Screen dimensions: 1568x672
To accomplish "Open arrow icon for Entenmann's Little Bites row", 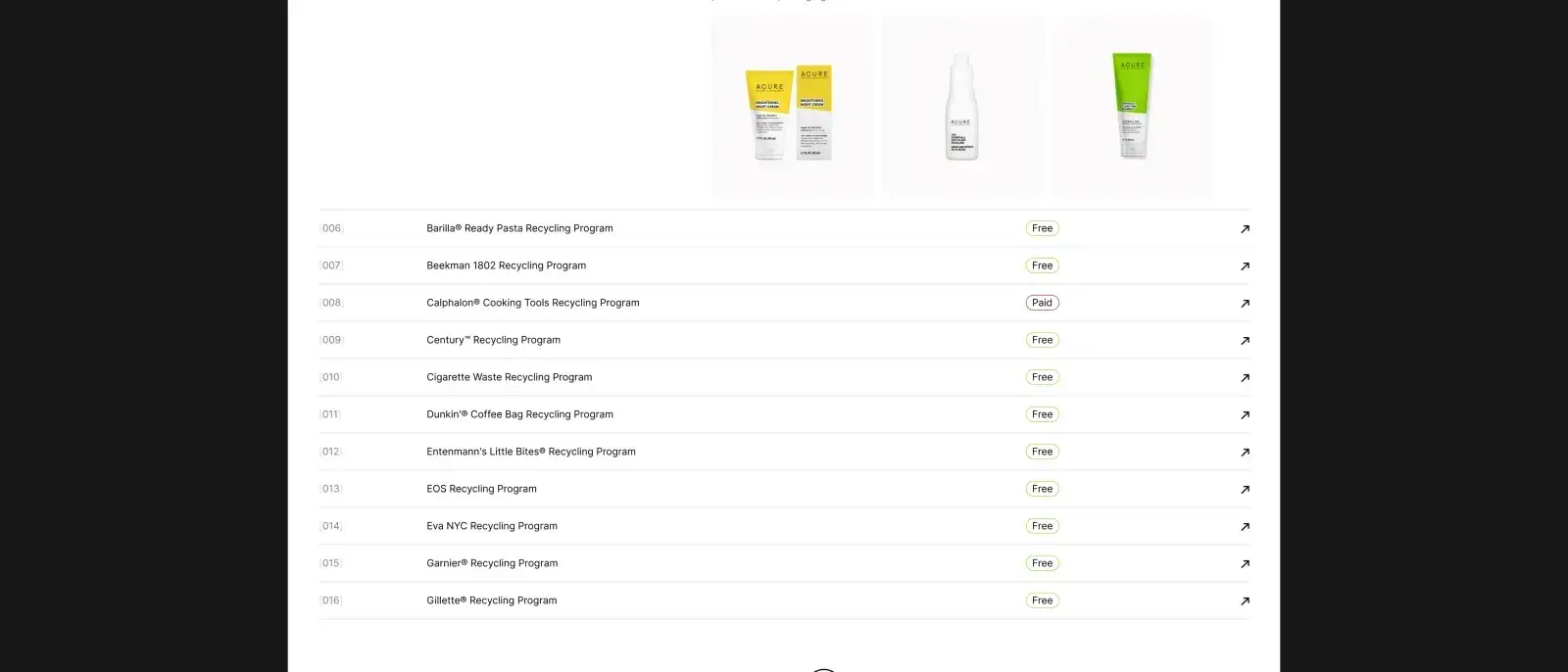I will click(x=1245, y=453).
